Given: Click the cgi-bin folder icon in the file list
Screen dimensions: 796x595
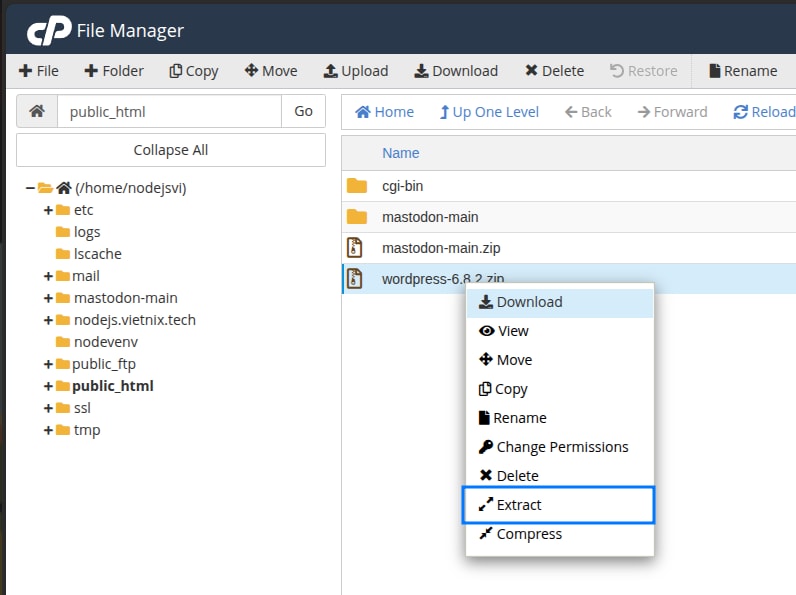Looking at the screenshot, I should pos(357,186).
